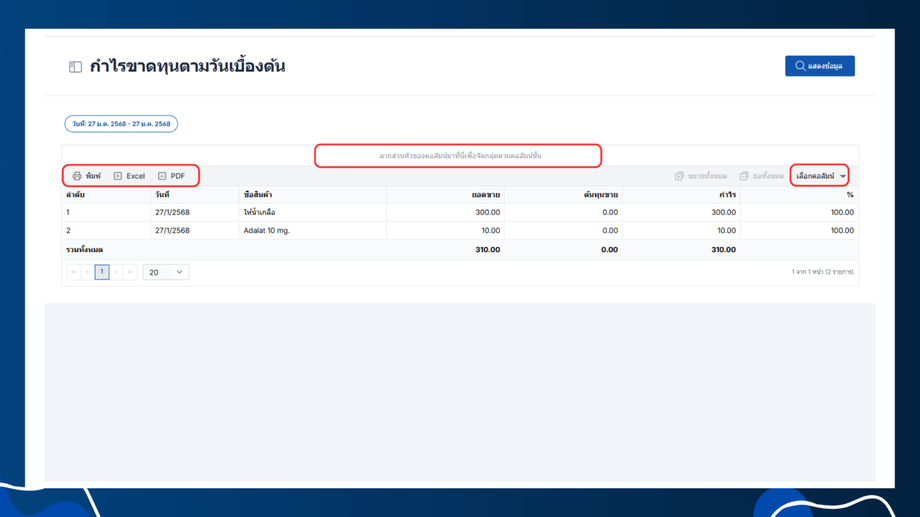Click ย่อทั้งหมด collapse all button
This screenshot has height=517, width=920.
[x=762, y=176]
